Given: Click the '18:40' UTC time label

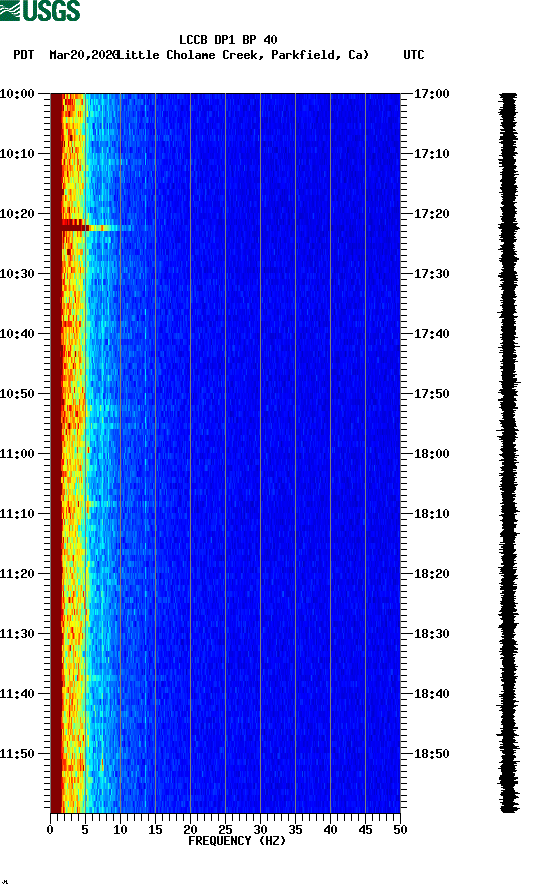Looking at the screenshot, I should coord(431,694).
